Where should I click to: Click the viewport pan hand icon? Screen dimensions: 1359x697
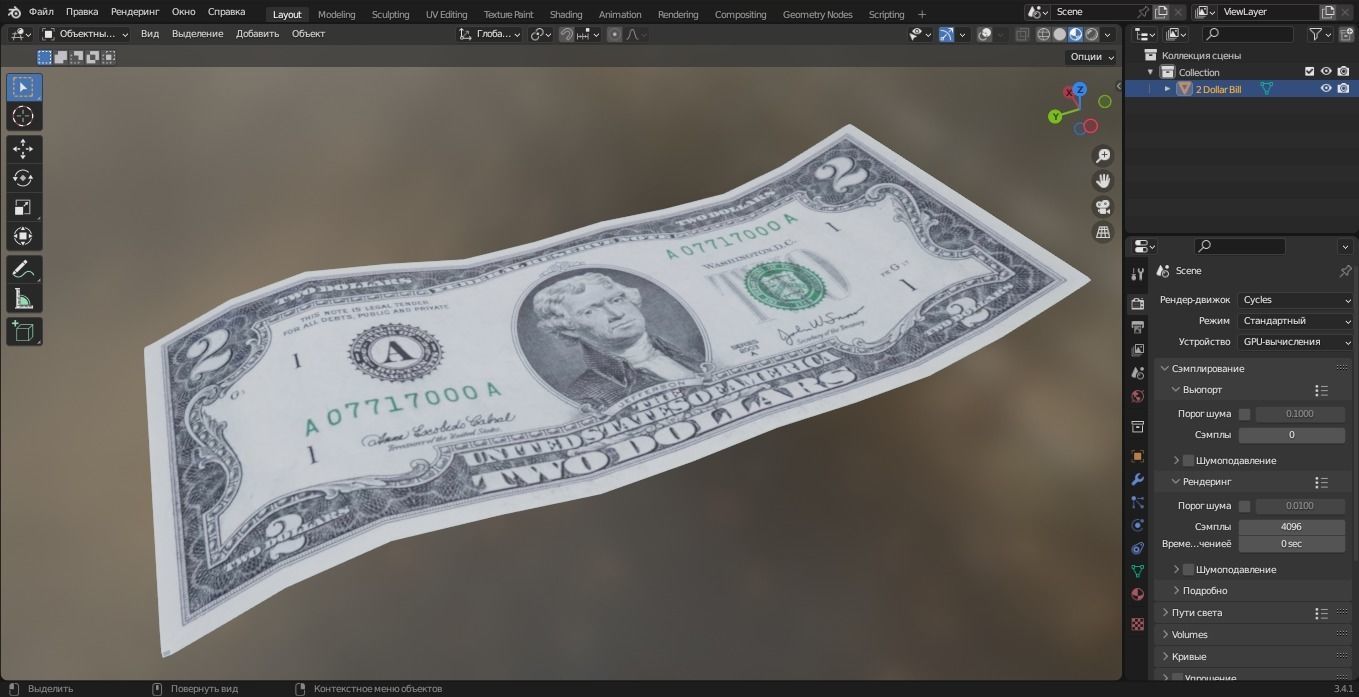tap(1103, 181)
